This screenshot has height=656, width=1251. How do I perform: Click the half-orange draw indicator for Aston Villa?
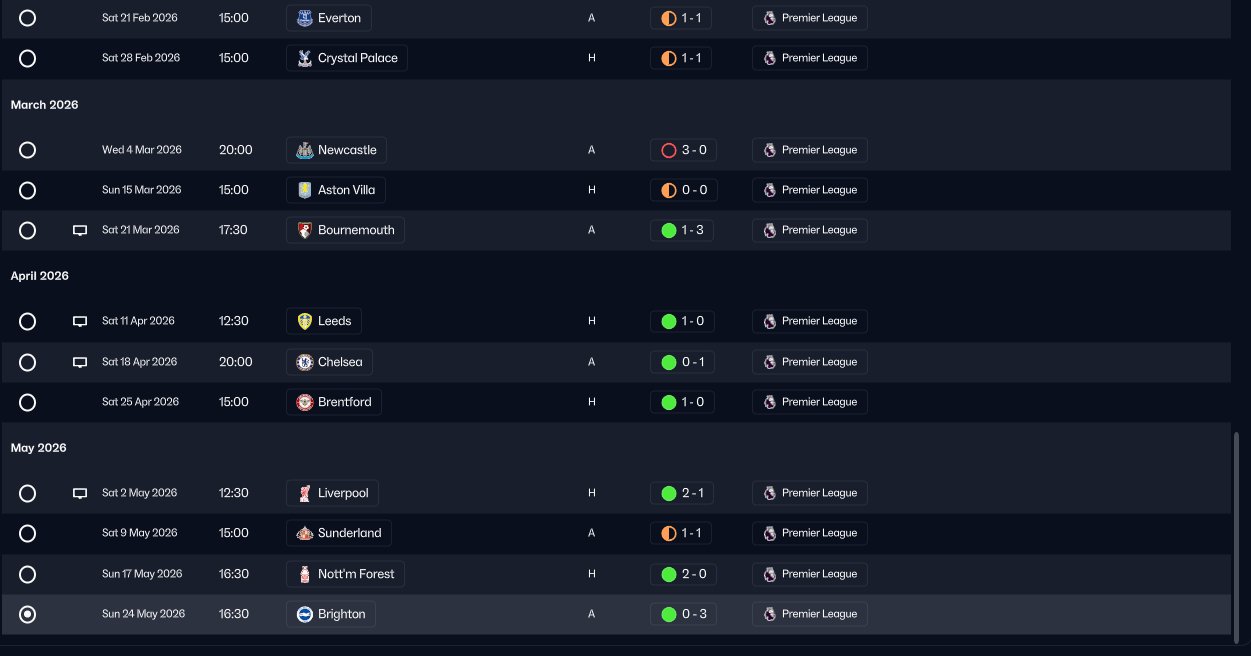coord(669,190)
